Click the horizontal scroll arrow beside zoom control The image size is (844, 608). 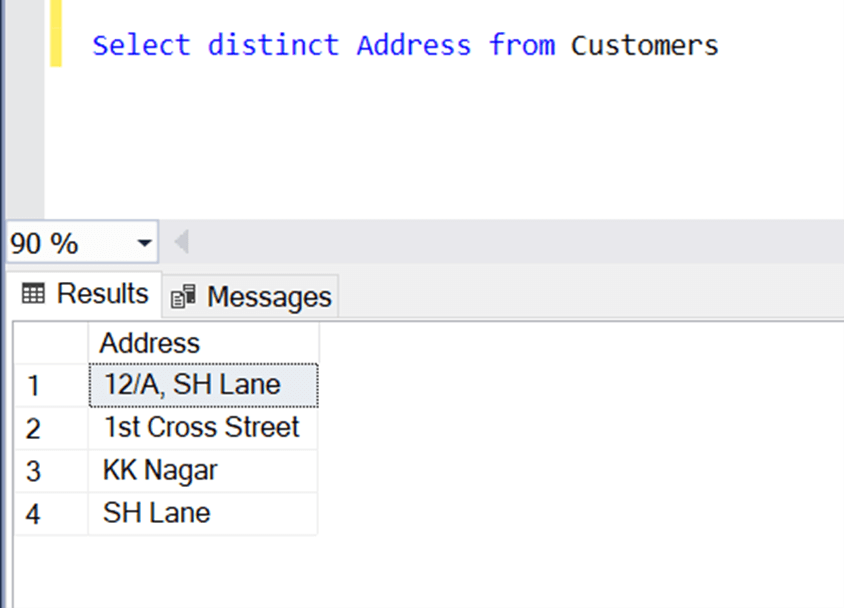coord(180,241)
